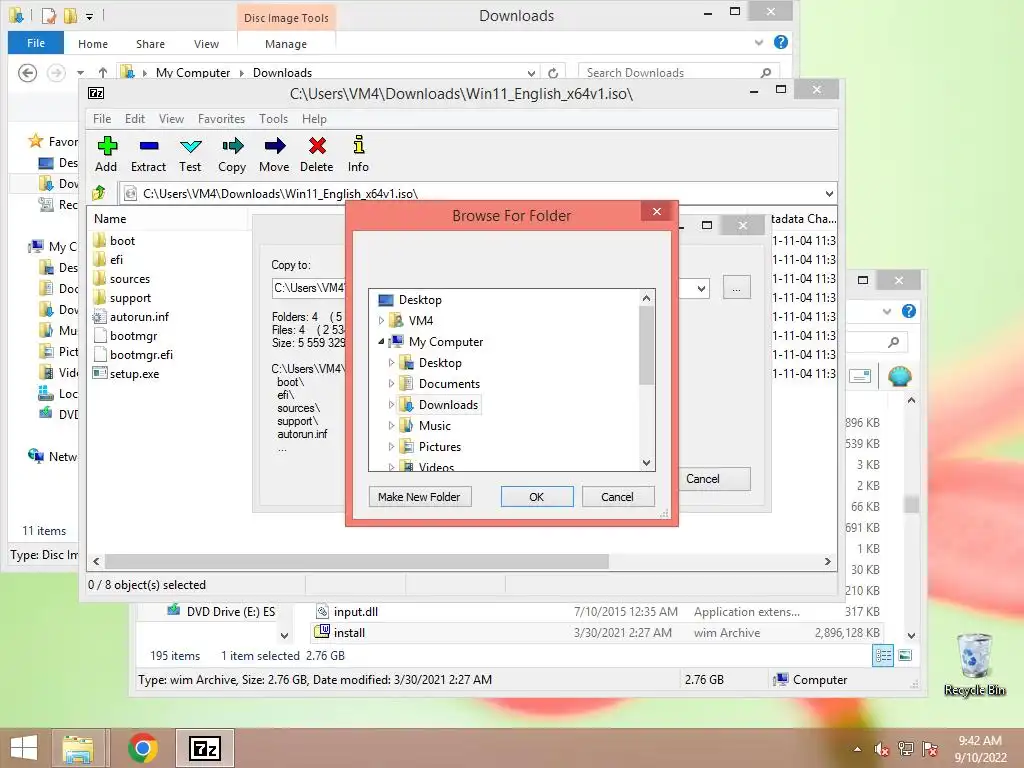Open the View menu in 7-Zip

[171, 119]
